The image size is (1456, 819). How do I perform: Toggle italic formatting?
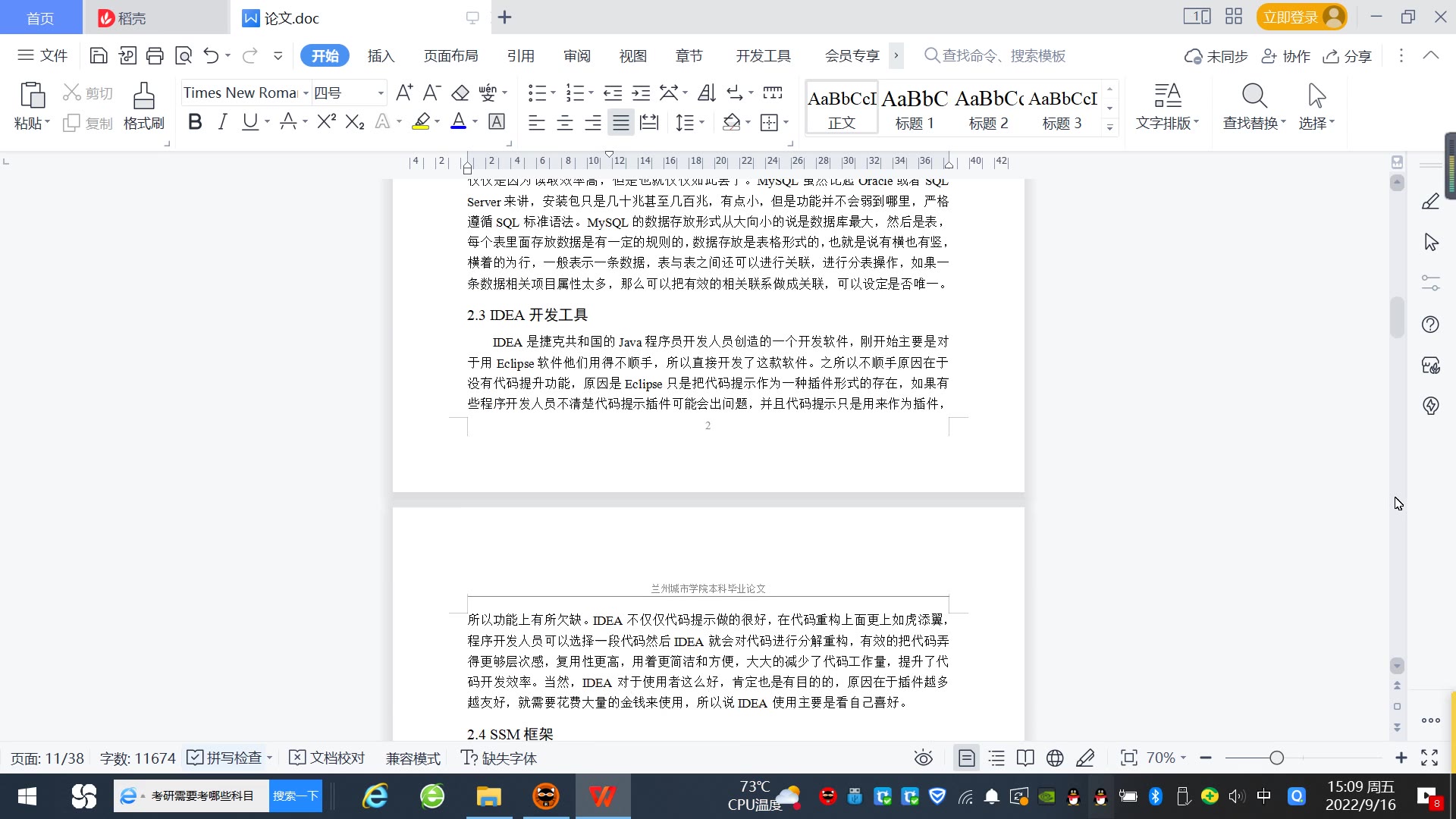pos(222,122)
